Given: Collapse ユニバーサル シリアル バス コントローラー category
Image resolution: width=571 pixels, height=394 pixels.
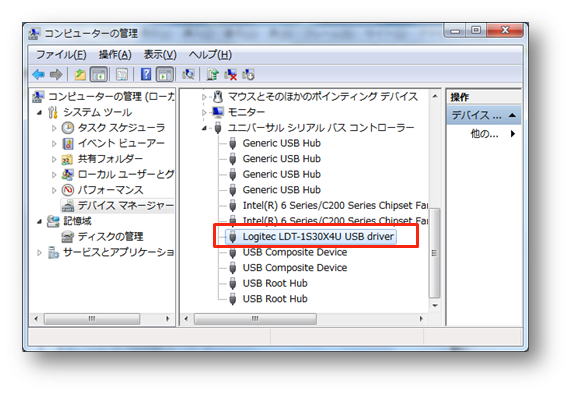Looking at the screenshot, I should click(204, 128).
